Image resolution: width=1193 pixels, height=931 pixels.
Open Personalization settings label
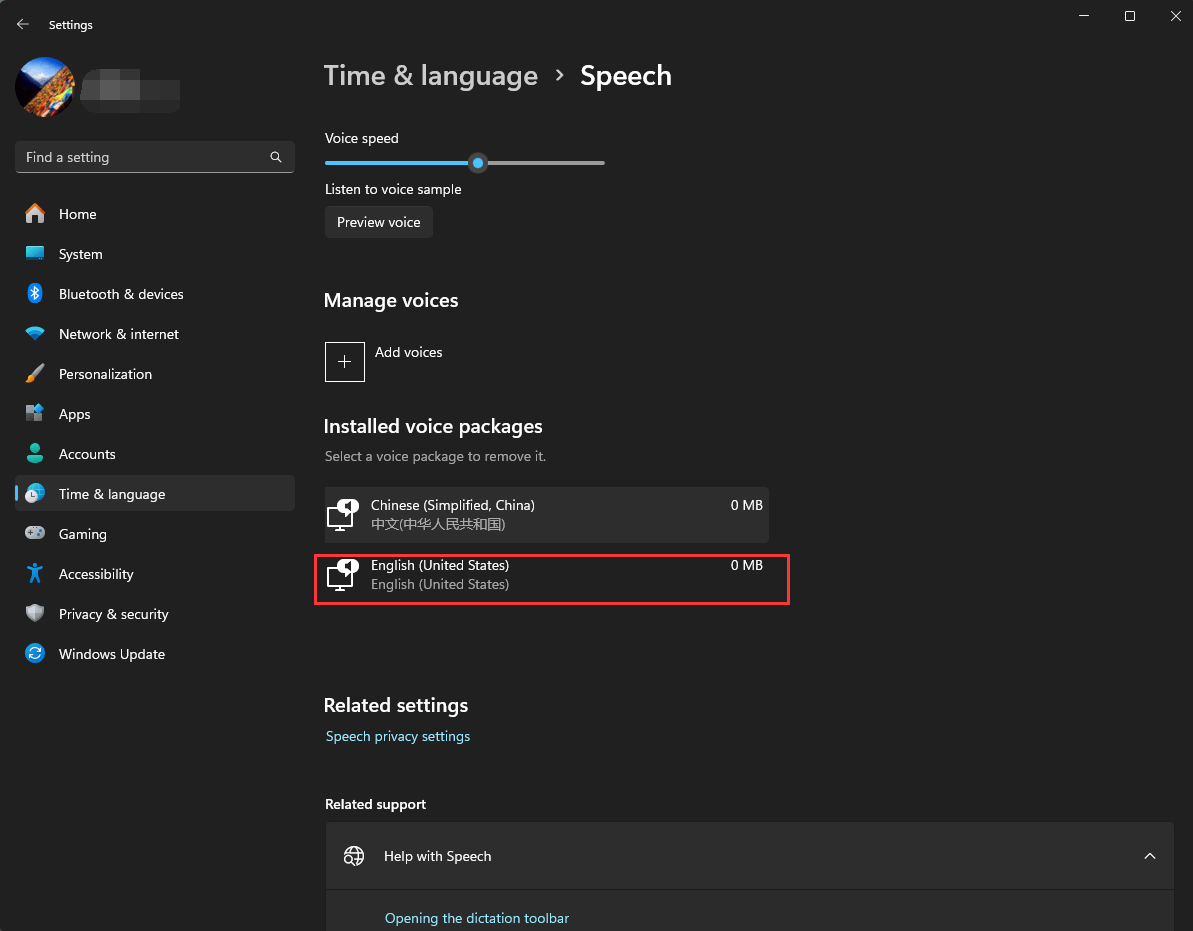(x=105, y=374)
